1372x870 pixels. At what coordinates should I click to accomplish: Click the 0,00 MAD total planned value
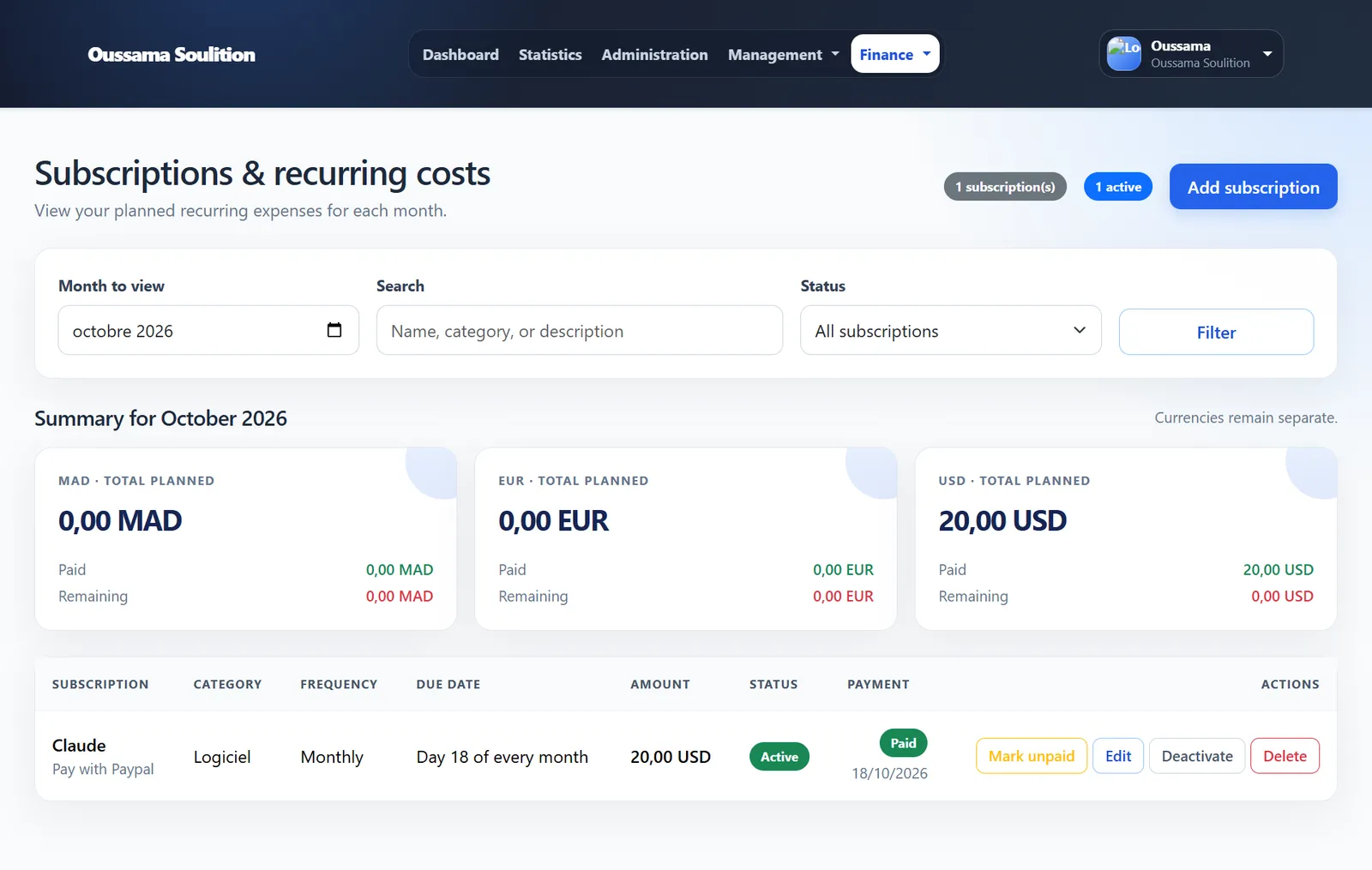click(120, 520)
